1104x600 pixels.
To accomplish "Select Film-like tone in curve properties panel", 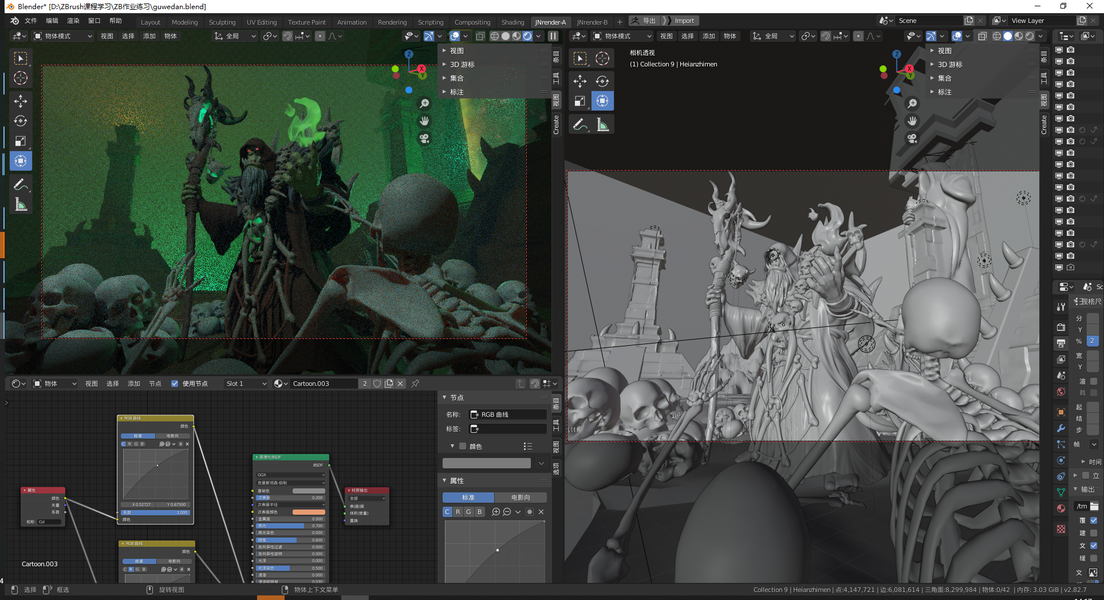I will [x=520, y=497].
